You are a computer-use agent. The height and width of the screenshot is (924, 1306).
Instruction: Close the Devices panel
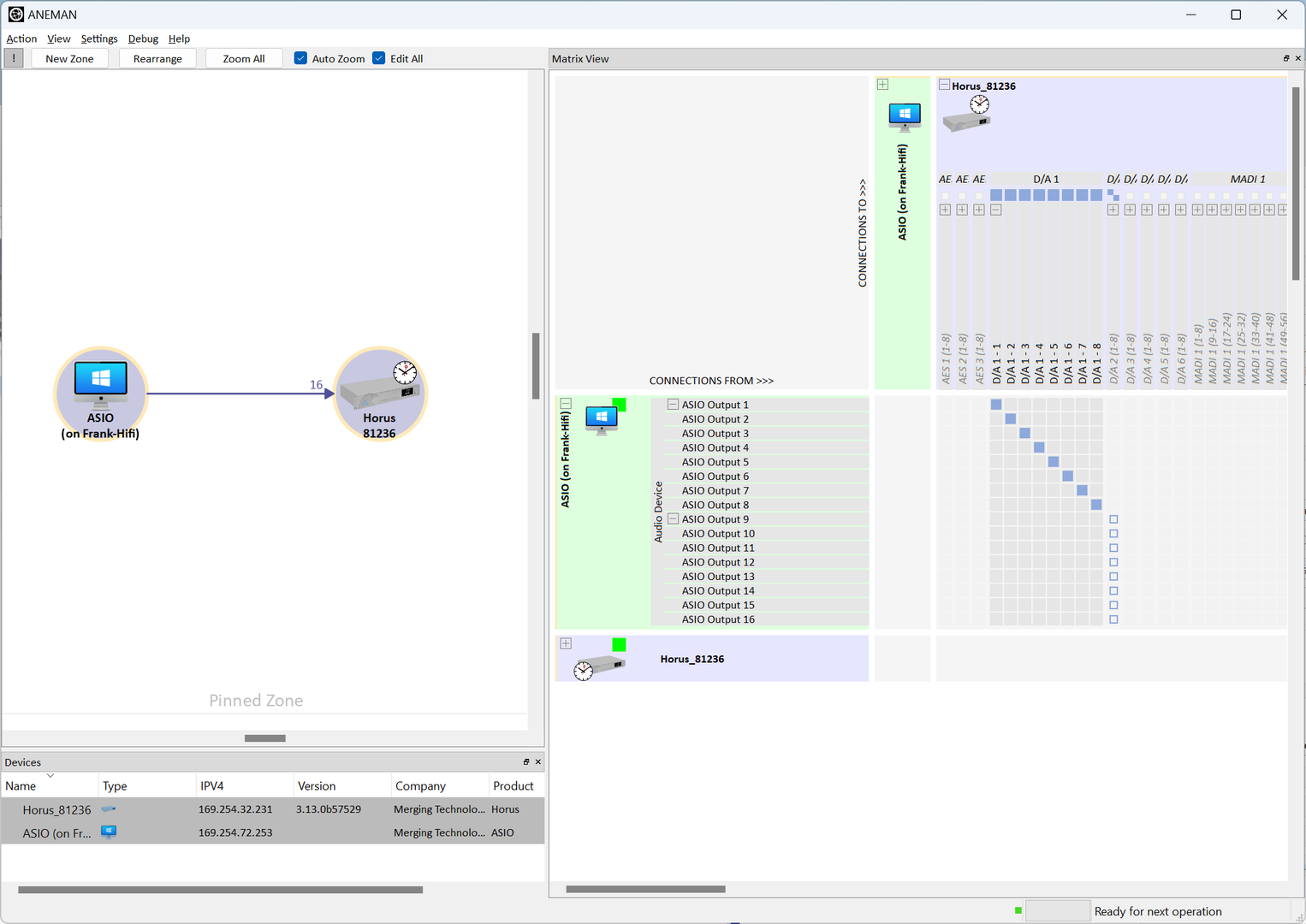click(538, 761)
